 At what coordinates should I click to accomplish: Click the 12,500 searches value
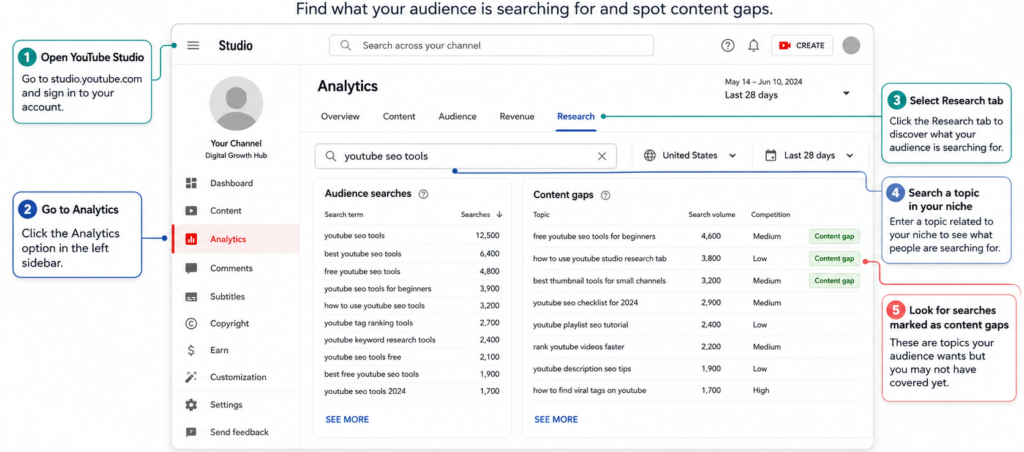point(488,235)
